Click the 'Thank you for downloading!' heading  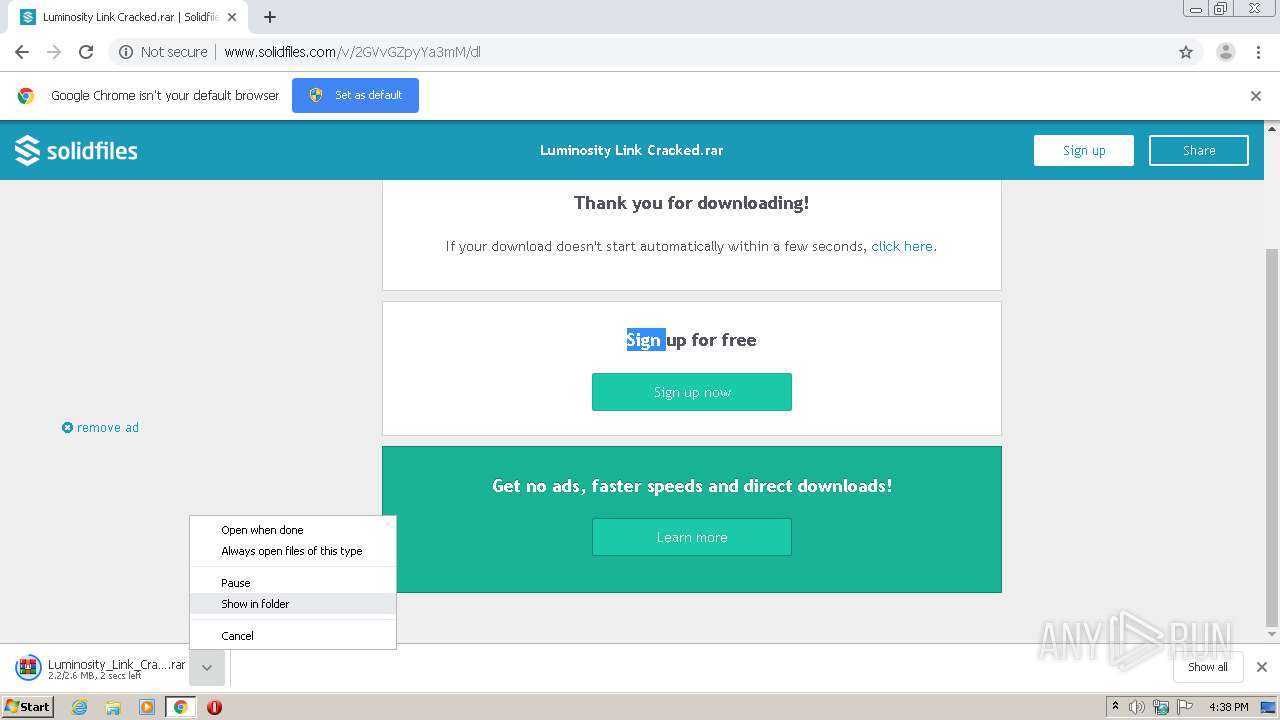pyautogui.click(x=692, y=203)
